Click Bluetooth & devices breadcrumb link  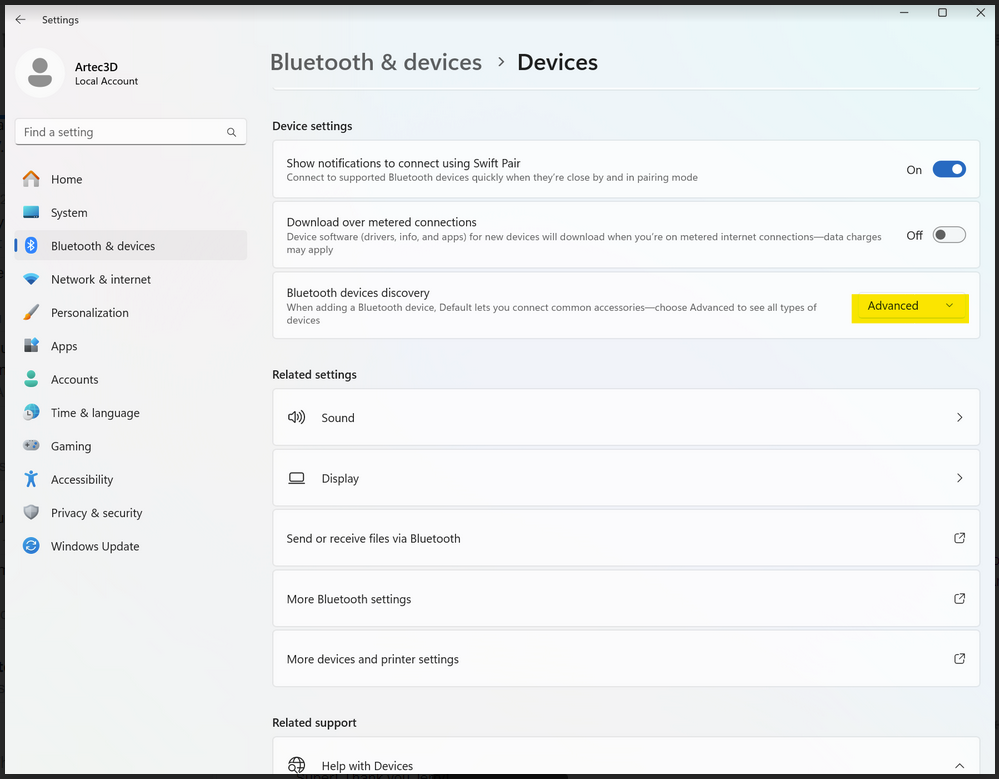pos(376,62)
